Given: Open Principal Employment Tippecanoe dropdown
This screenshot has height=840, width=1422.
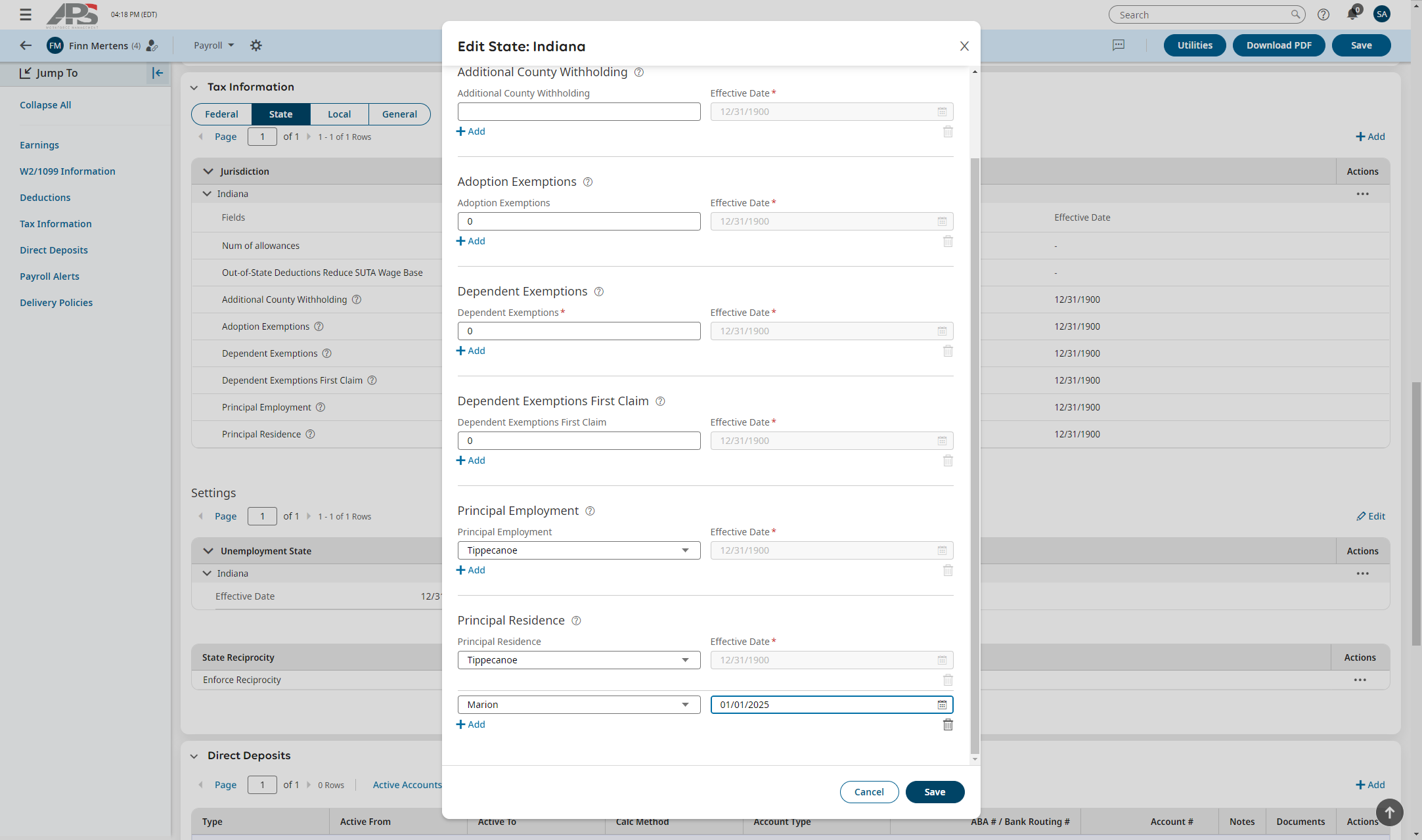Looking at the screenshot, I should pyautogui.click(x=579, y=550).
